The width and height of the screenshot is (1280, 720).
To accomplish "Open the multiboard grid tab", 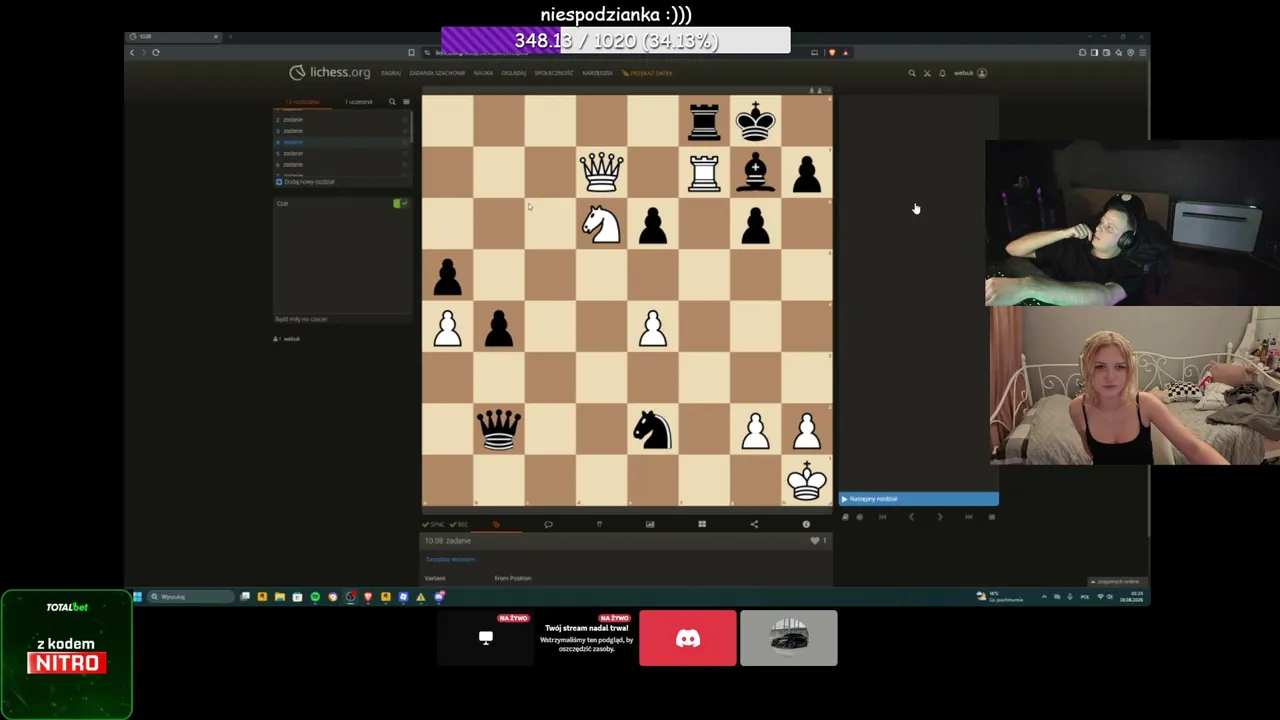I will pos(702,524).
